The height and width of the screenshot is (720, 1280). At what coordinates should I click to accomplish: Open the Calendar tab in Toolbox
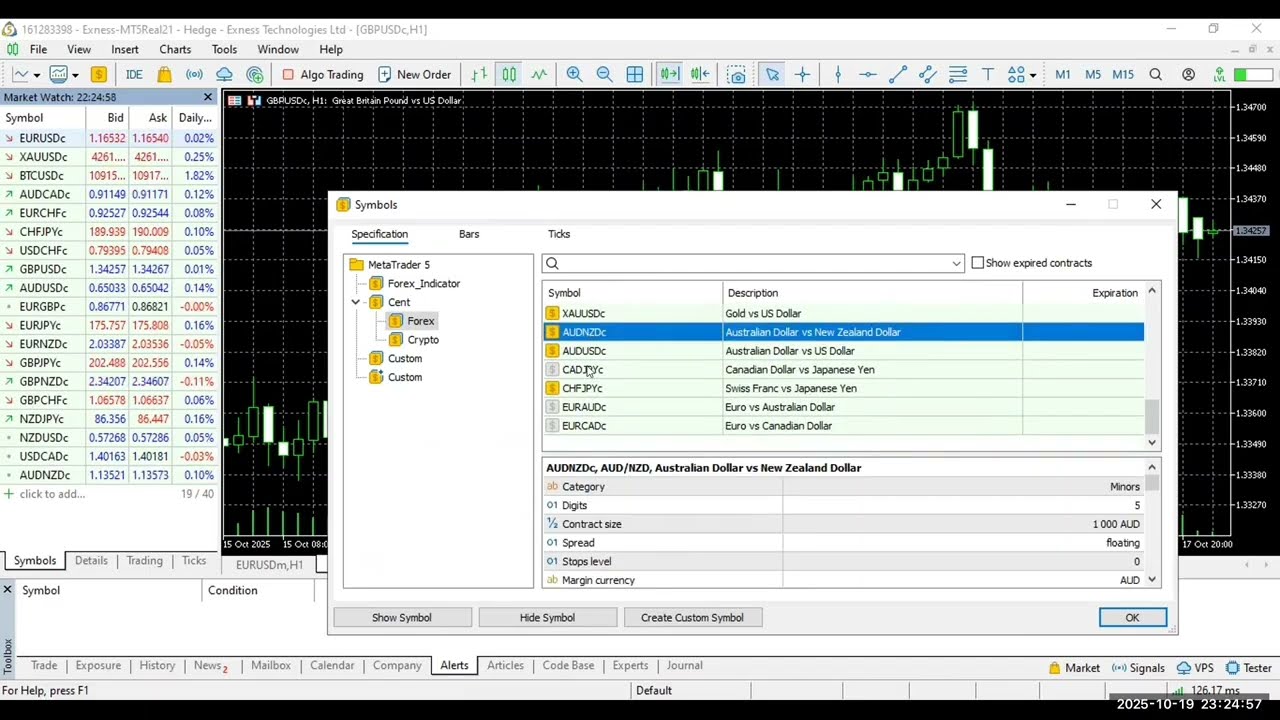pos(332,666)
